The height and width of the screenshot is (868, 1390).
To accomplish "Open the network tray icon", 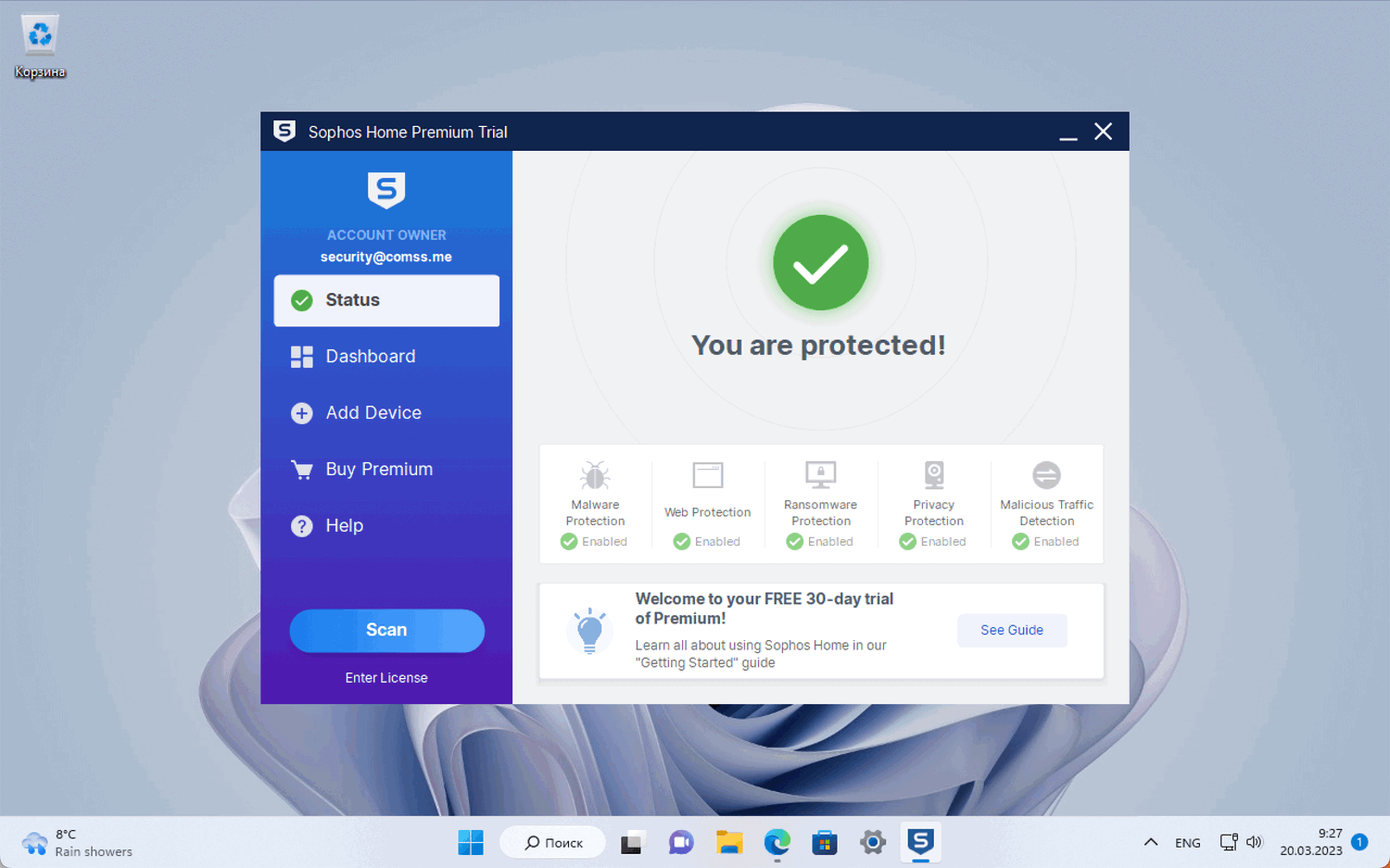I will 1229,842.
